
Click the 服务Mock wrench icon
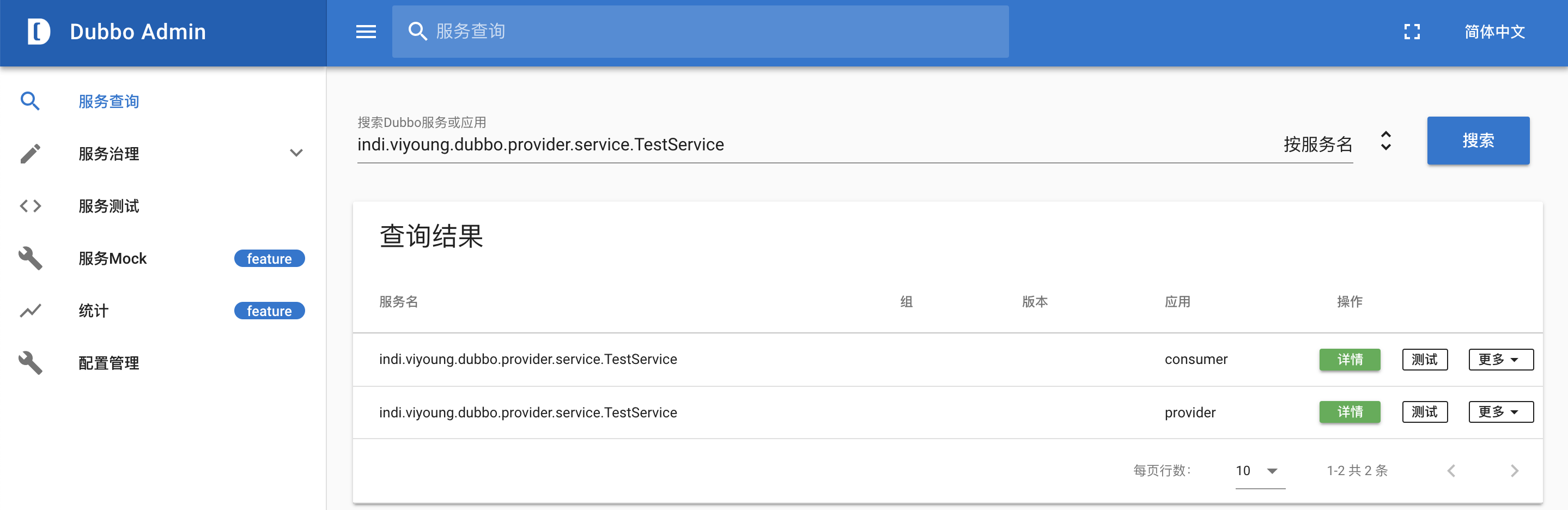tap(31, 258)
